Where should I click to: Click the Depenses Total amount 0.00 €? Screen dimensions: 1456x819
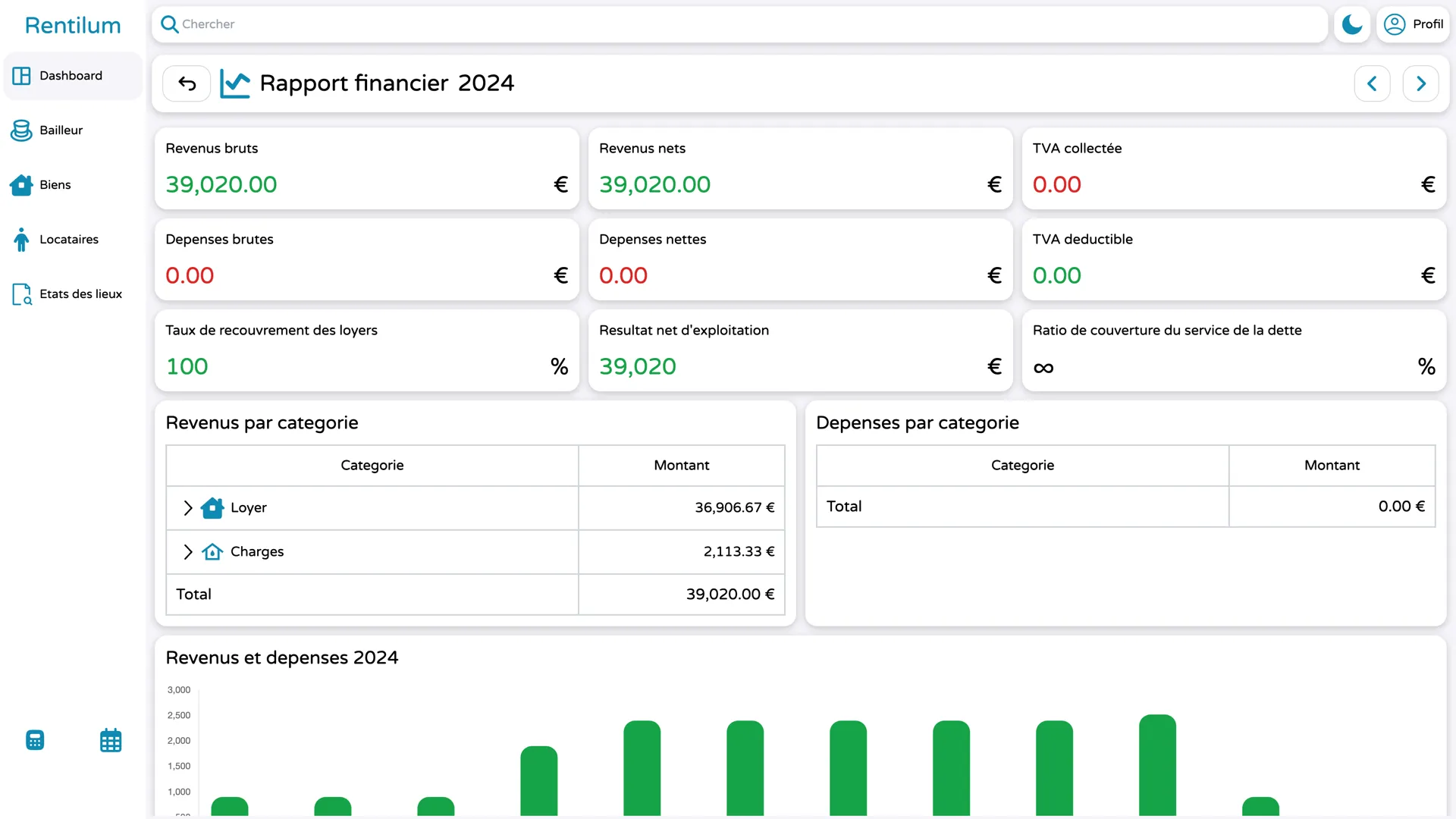click(1401, 507)
